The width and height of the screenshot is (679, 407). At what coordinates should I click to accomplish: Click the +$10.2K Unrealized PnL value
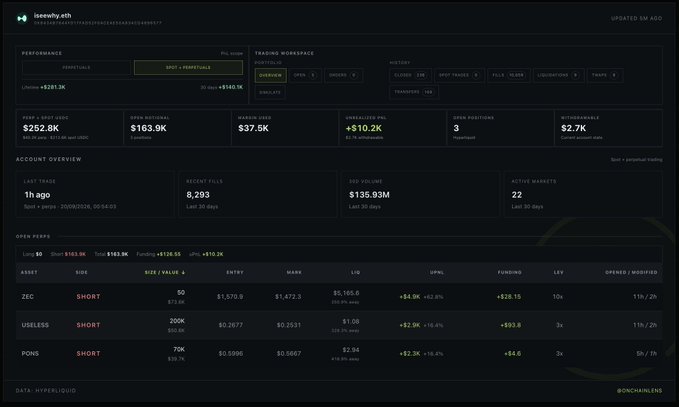click(364, 128)
